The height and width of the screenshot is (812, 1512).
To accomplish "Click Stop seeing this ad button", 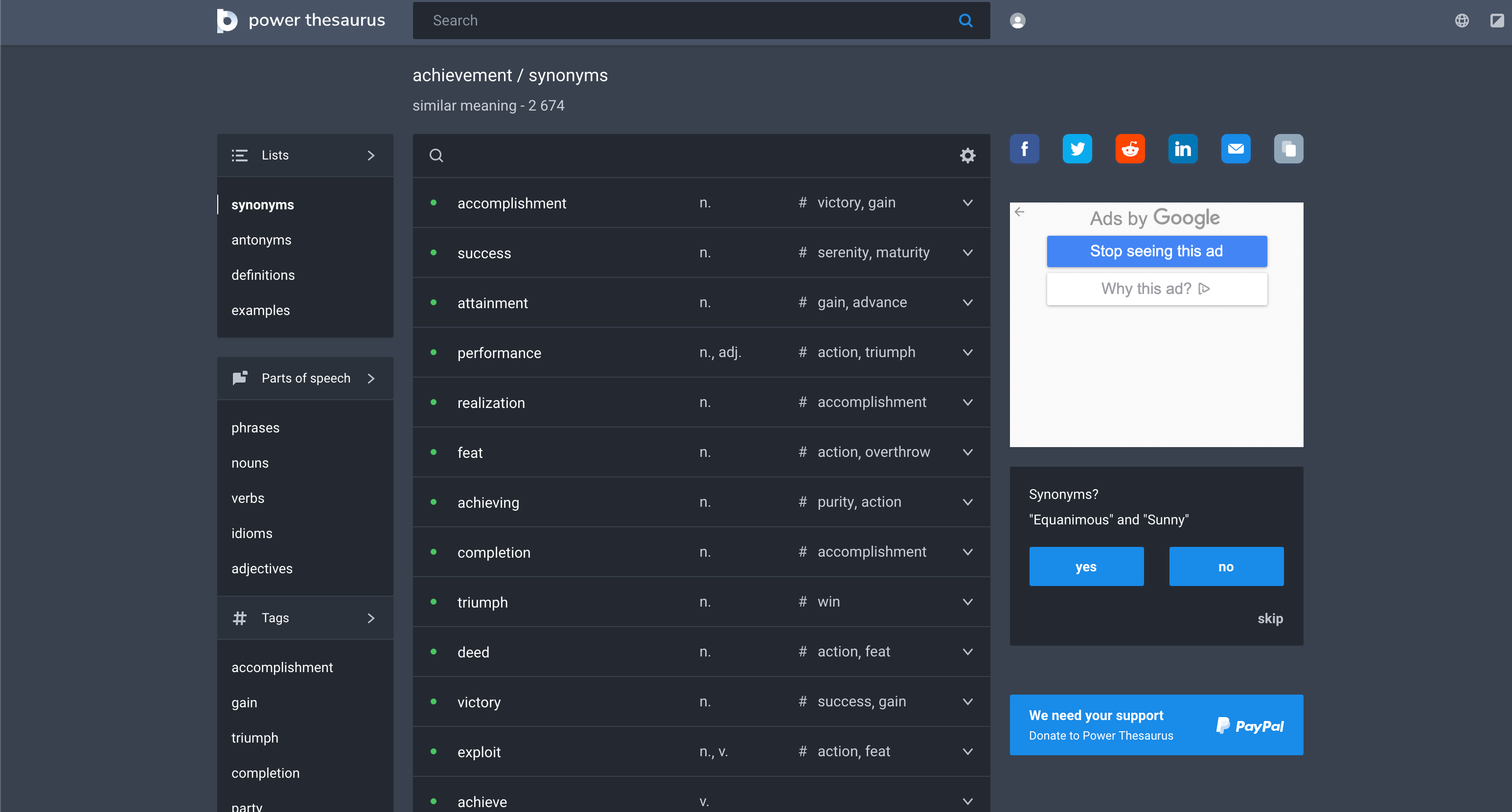I will point(1156,251).
